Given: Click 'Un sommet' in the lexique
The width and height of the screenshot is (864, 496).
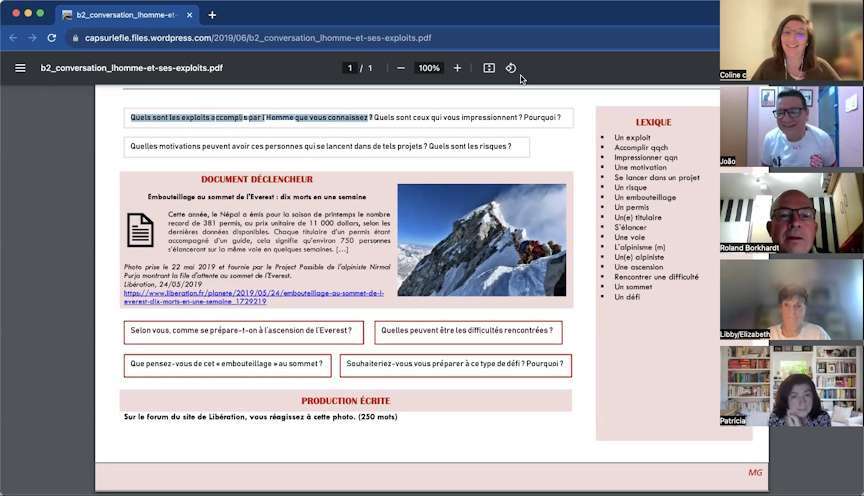Looking at the screenshot, I should coord(633,287).
